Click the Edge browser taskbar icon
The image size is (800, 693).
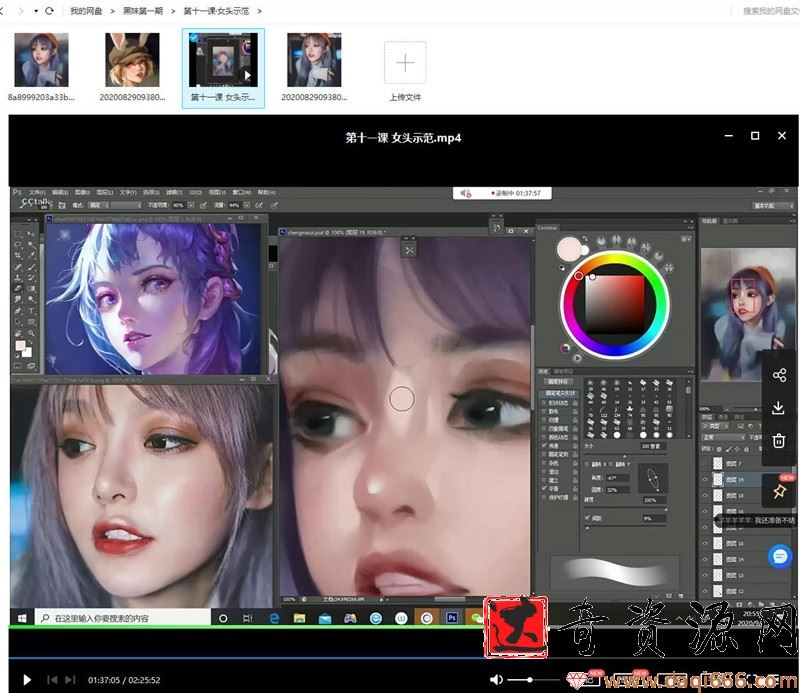274,618
